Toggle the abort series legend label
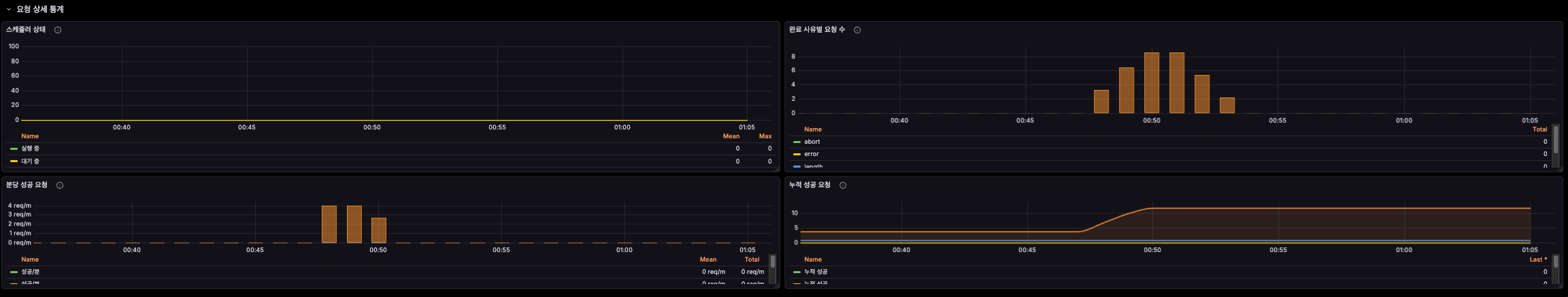The image size is (1568, 297). click(812, 142)
